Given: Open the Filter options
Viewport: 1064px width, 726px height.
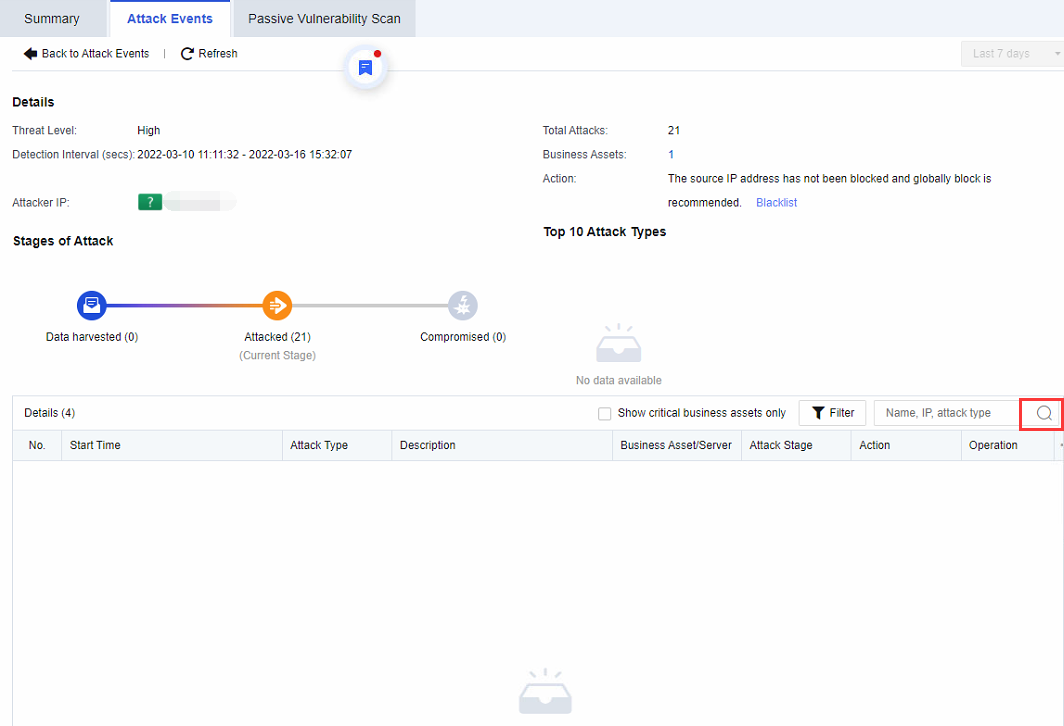Looking at the screenshot, I should [x=832, y=413].
